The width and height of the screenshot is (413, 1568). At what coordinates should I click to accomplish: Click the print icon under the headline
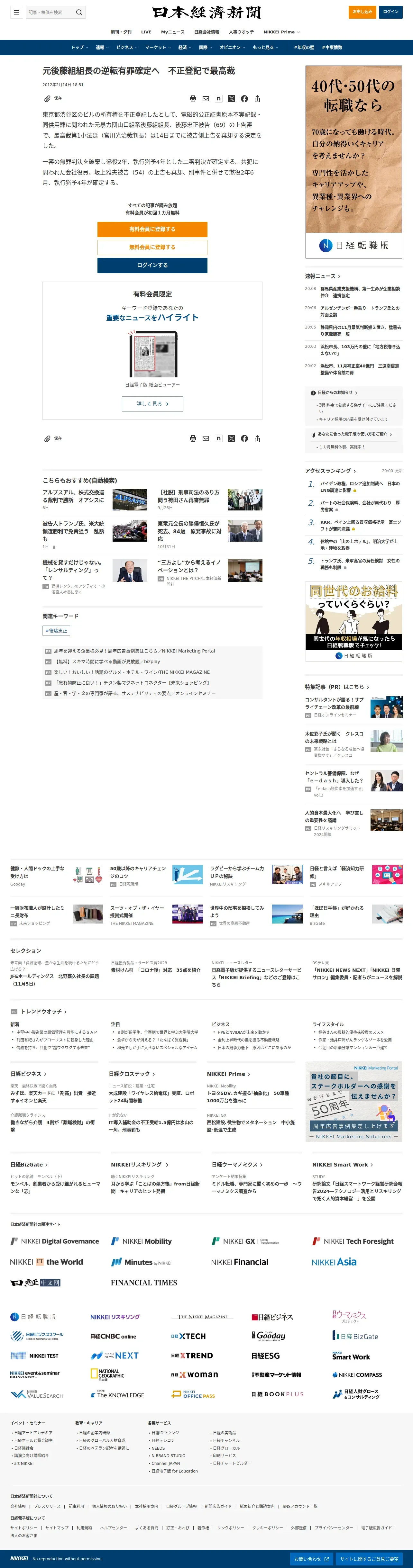tap(193, 99)
